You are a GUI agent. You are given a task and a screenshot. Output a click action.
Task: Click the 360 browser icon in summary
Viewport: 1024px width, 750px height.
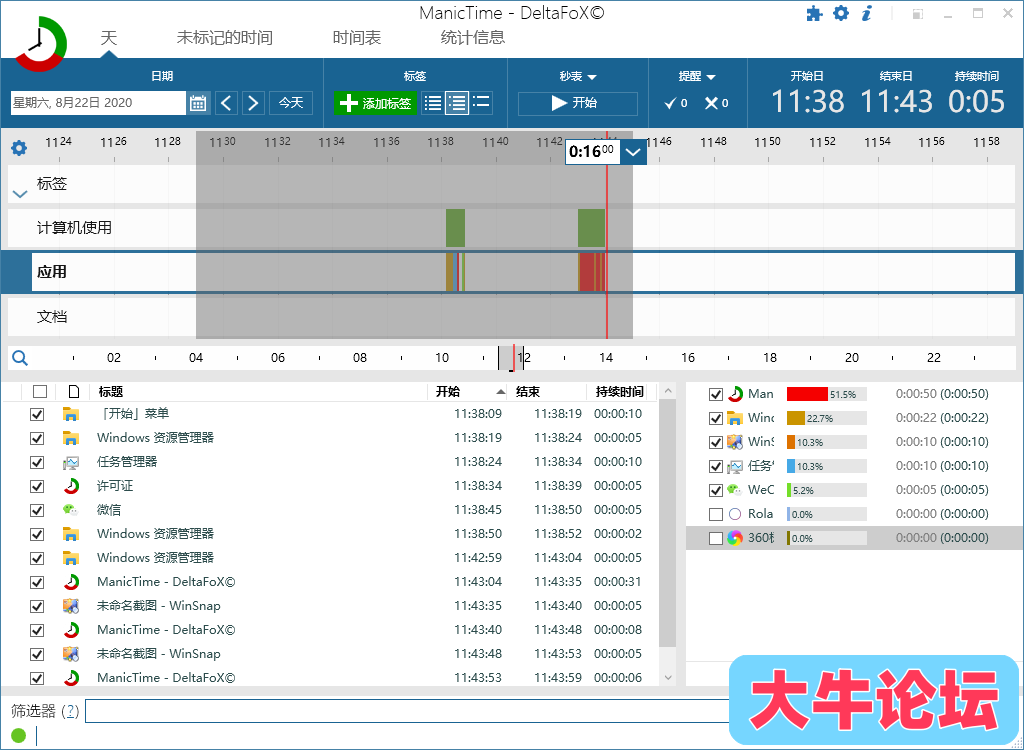(x=735, y=538)
